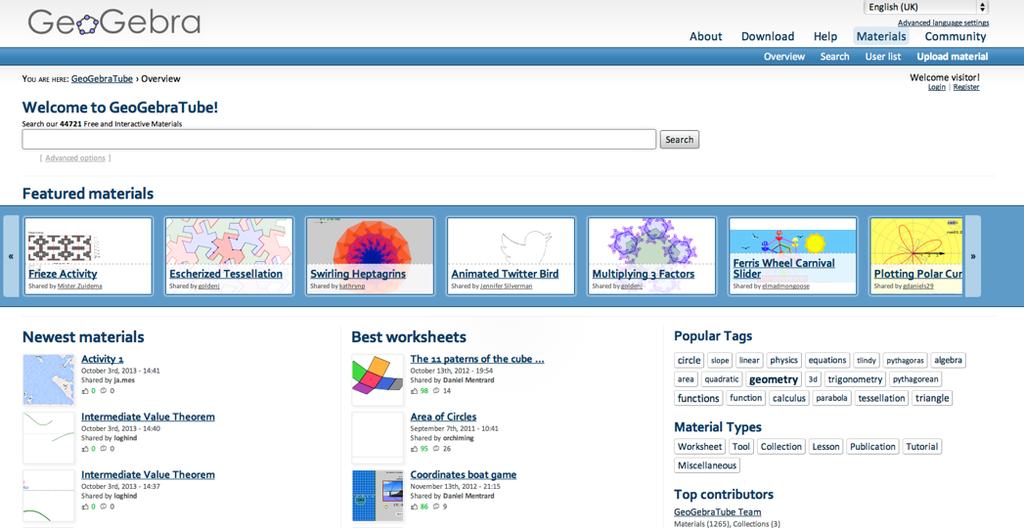
Task: Open author Jennifer Silverman's profile
Action: tap(505, 286)
